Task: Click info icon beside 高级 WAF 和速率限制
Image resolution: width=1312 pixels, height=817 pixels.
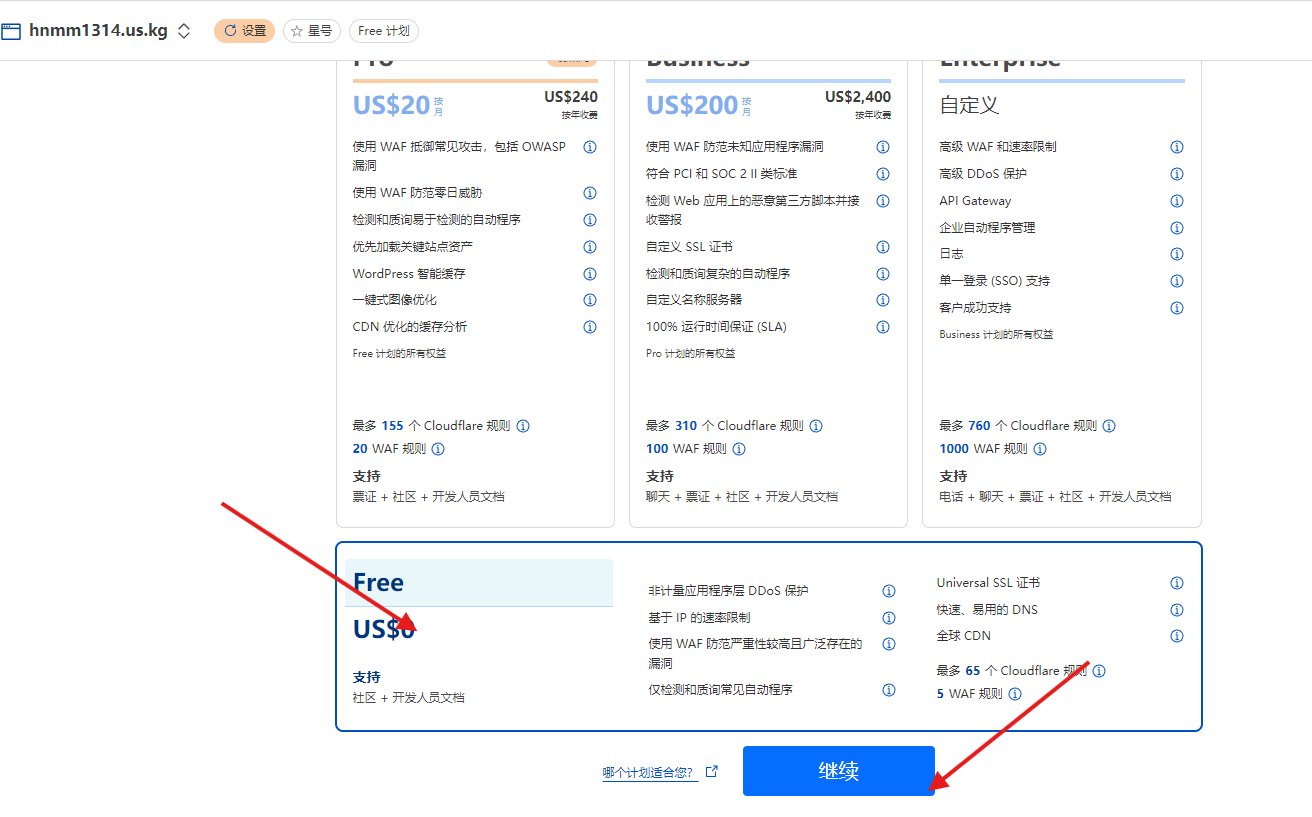Action: tap(1177, 147)
